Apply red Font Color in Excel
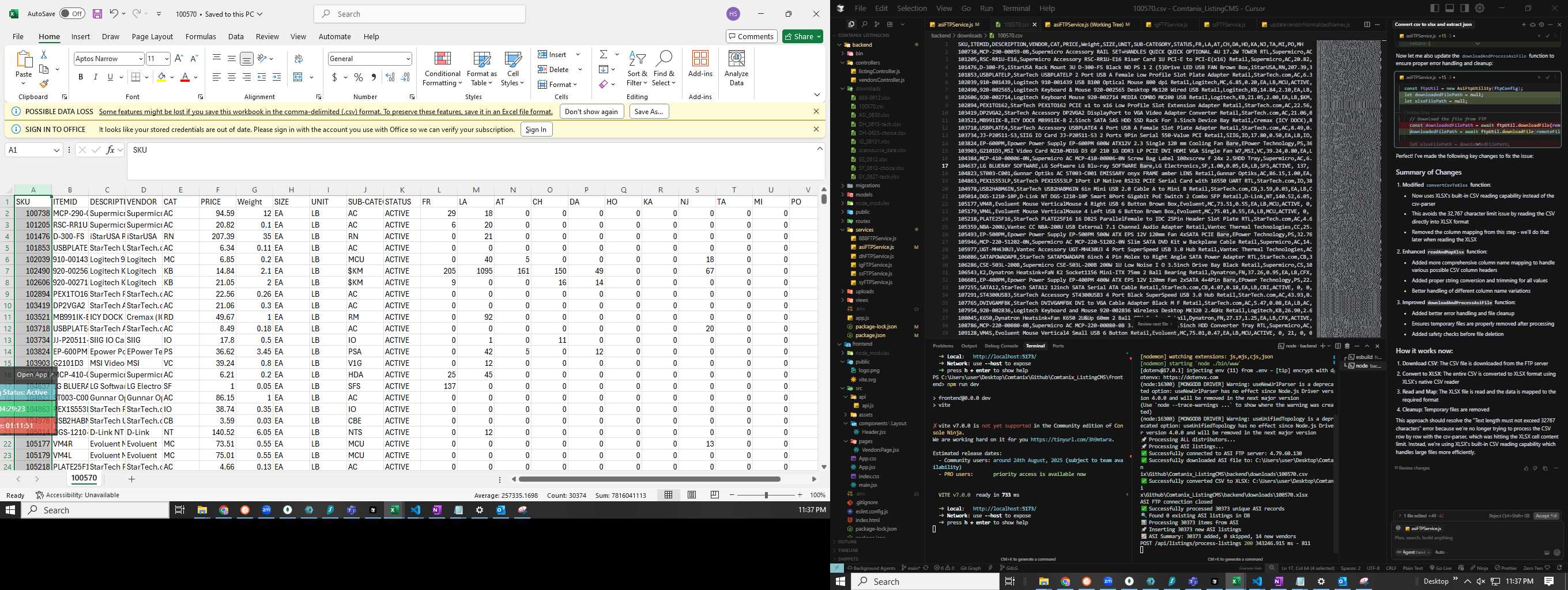 coord(185,77)
